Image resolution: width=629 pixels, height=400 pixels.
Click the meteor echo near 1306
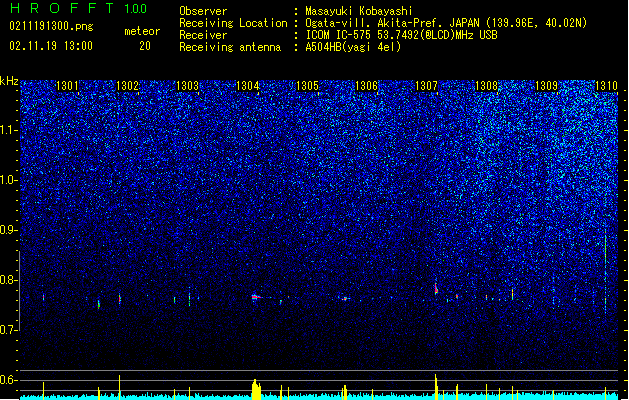click(x=345, y=298)
